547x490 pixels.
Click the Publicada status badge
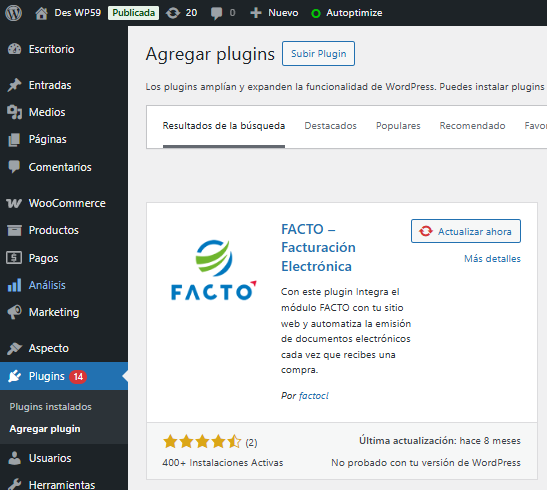point(133,13)
